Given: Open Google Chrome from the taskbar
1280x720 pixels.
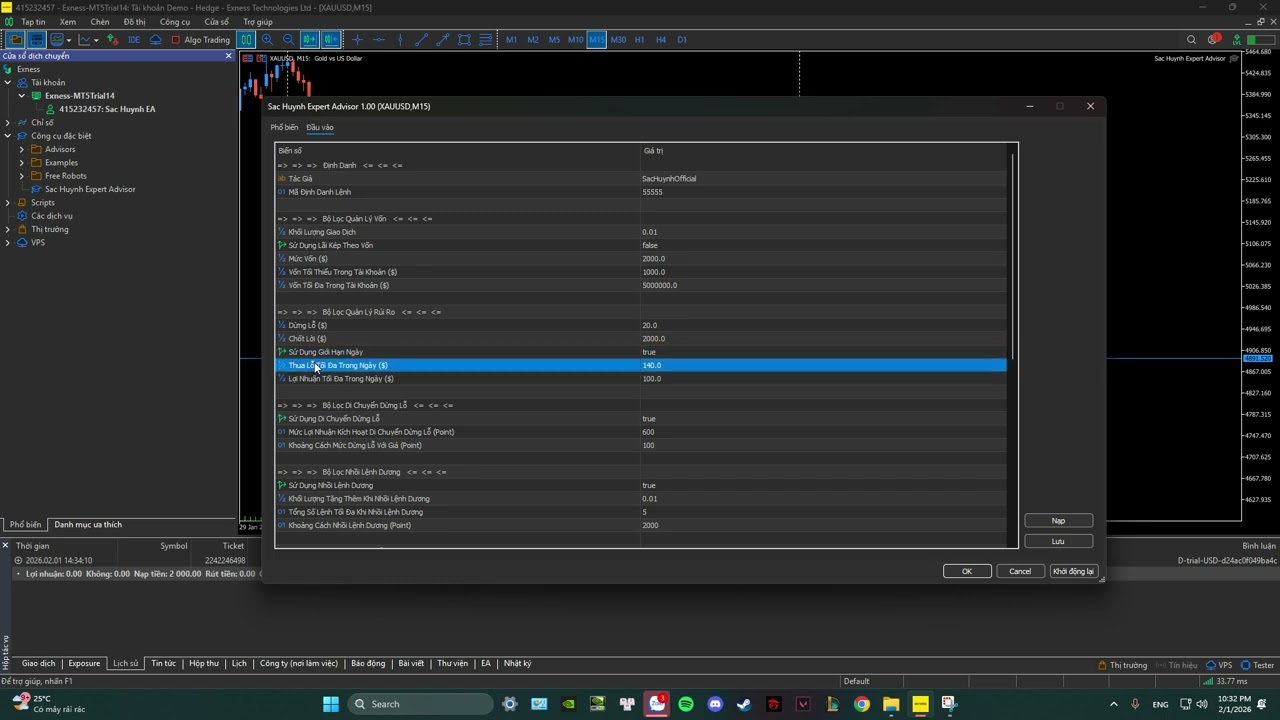Looking at the screenshot, I should click(x=862, y=704).
